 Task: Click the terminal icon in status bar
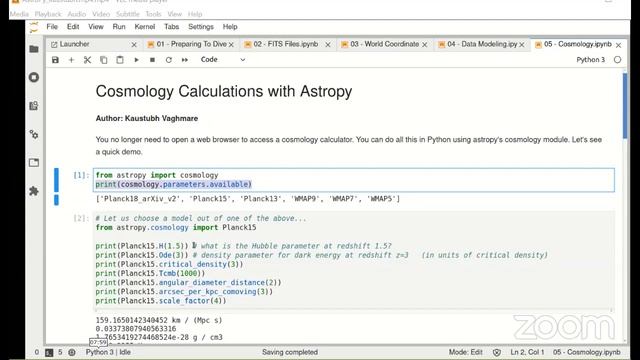coord(49,352)
